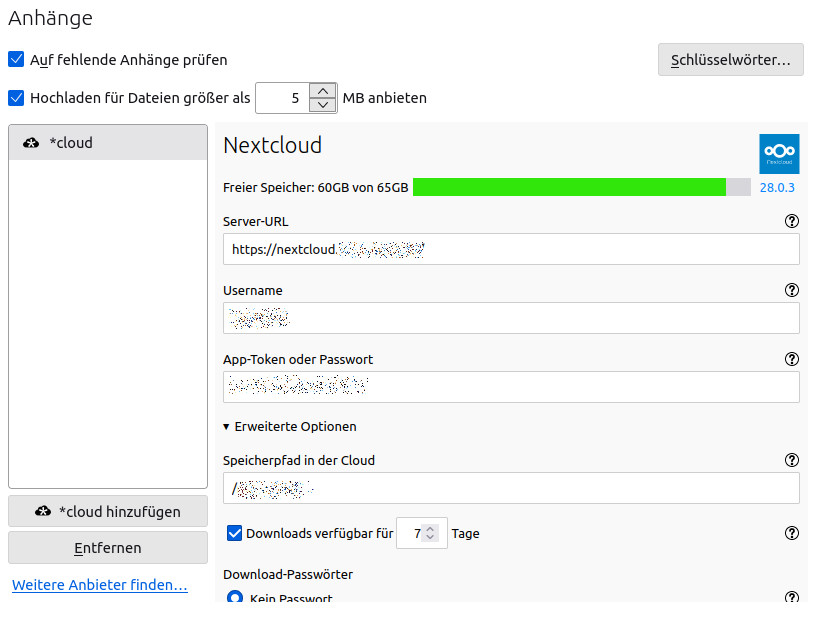Click inside the Server-URL input field
814x622 pixels.
pyautogui.click(x=510, y=249)
